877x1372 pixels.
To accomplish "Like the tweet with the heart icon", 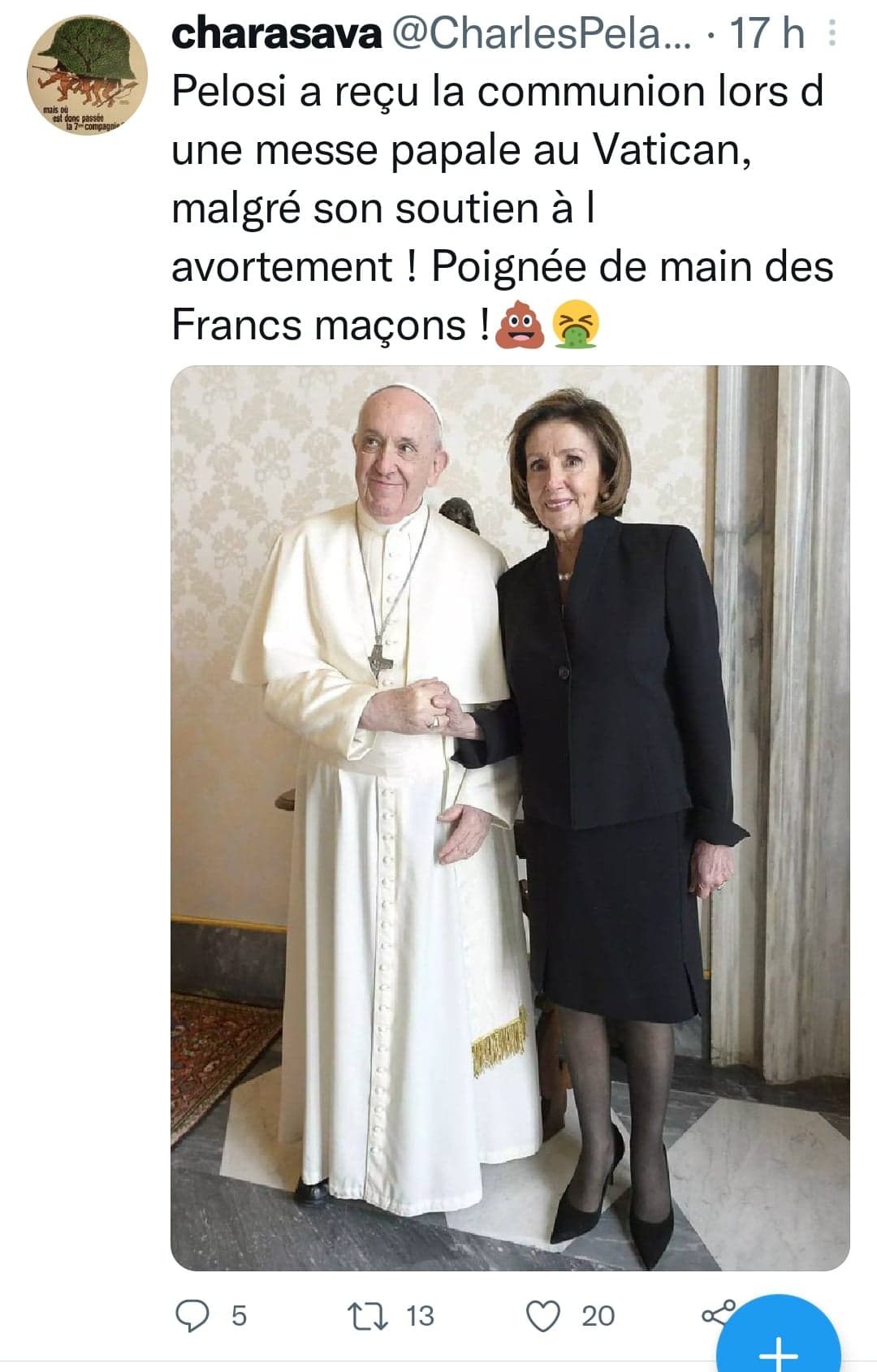I will pyautogui.click(x=543, y=1316).
